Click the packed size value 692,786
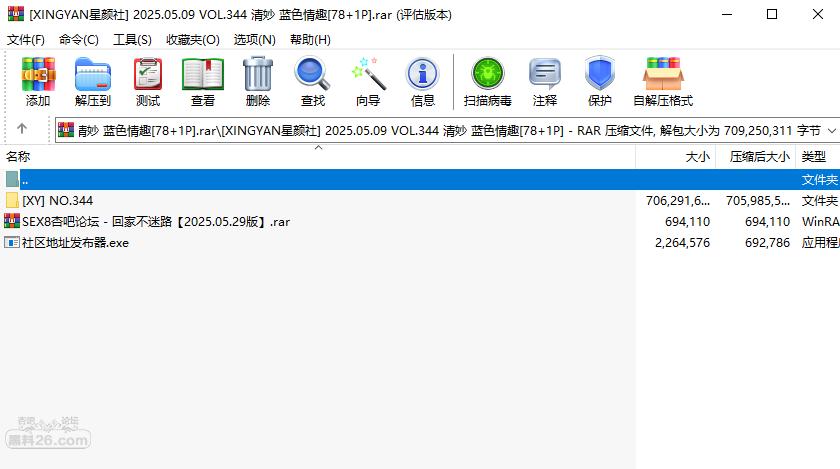840x469 pixels. (767, 243)
